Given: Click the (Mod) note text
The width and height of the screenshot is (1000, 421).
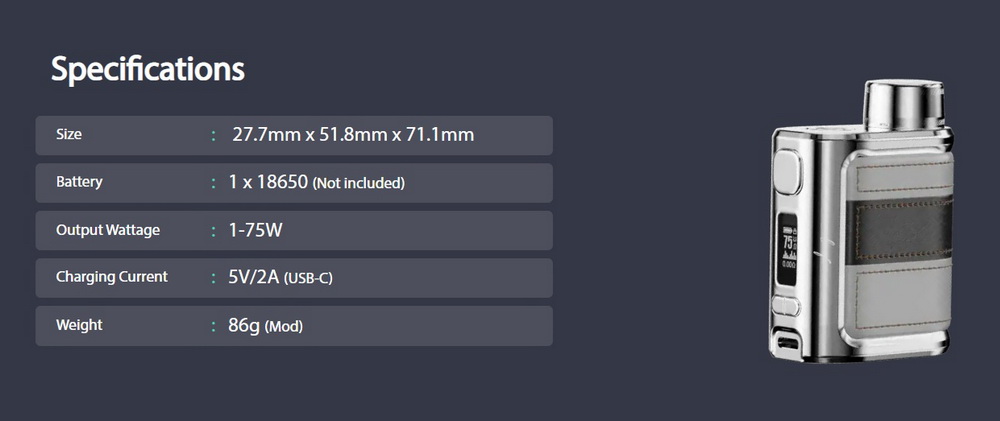Looking at the screenshot, I should [283, 327].
